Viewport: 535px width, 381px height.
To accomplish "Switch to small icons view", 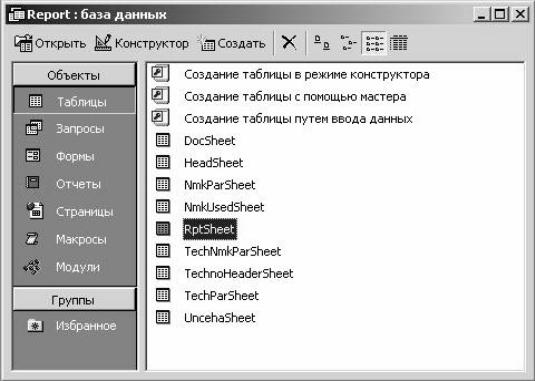I will [x=348, y=43].
